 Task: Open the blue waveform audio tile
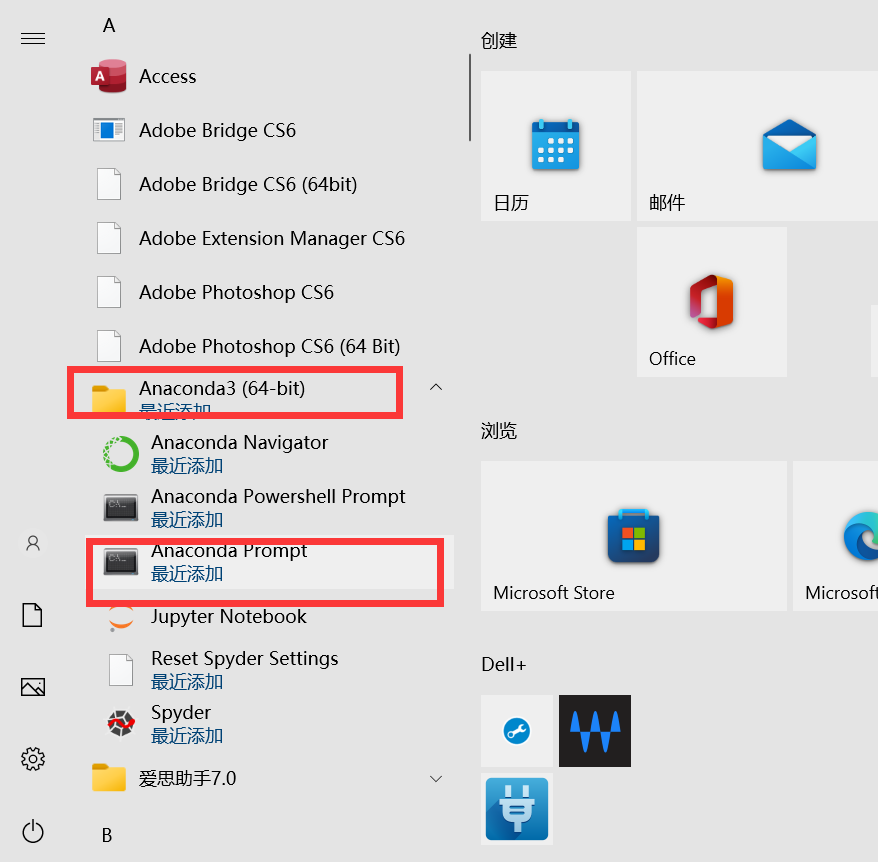[595, 731]
